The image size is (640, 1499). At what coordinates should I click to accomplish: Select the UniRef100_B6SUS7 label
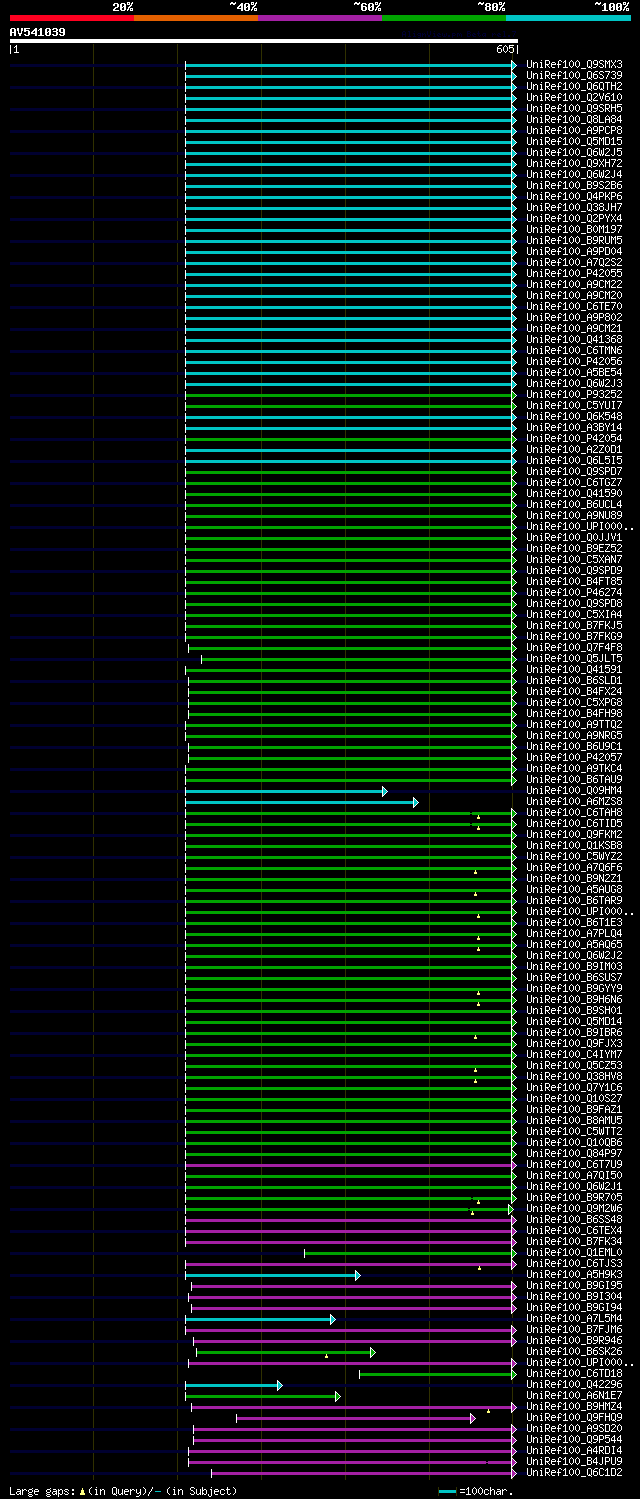pos(574,978)
